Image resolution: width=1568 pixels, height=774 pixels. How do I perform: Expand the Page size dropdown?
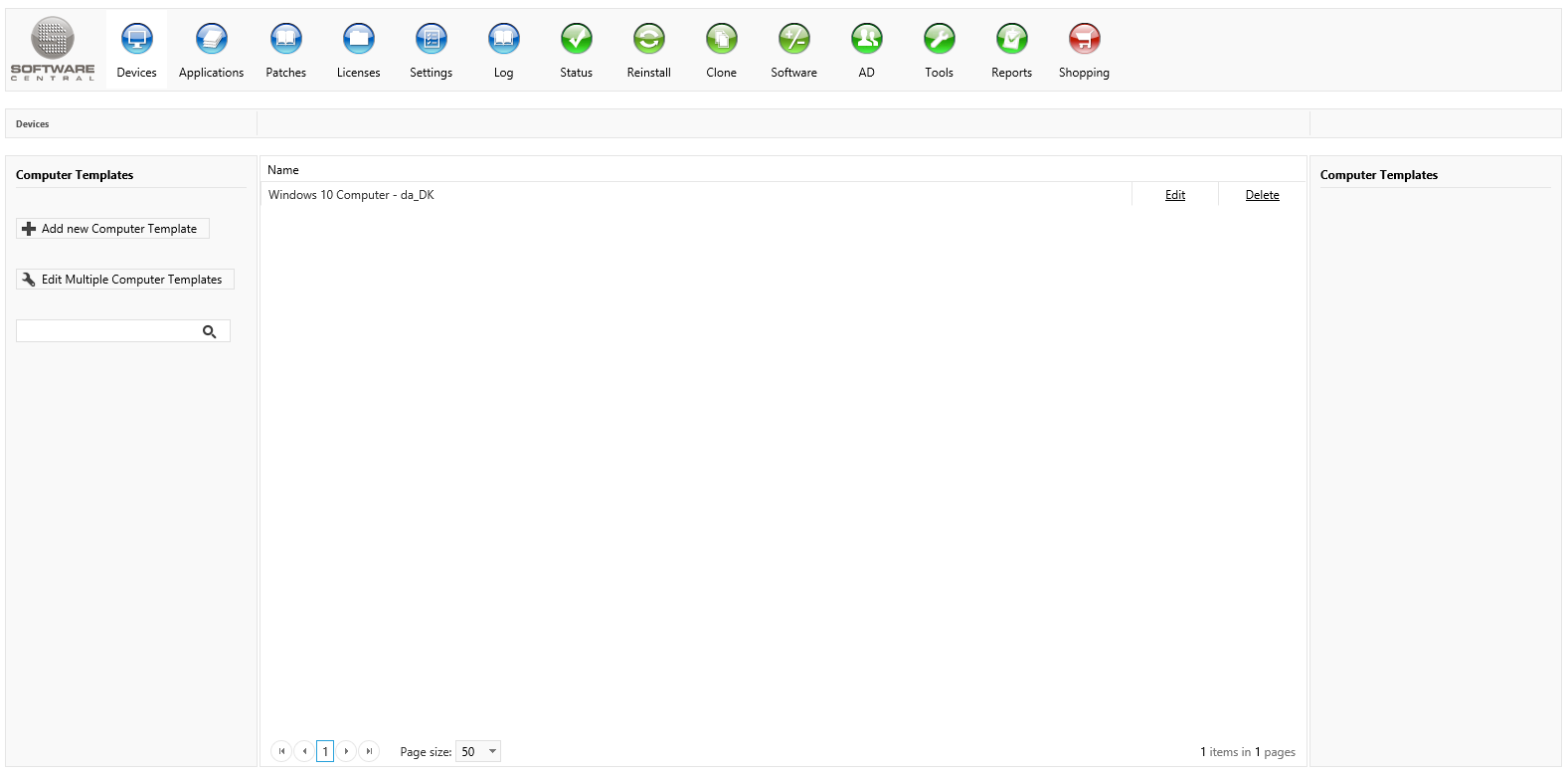[x=492, y=751]
